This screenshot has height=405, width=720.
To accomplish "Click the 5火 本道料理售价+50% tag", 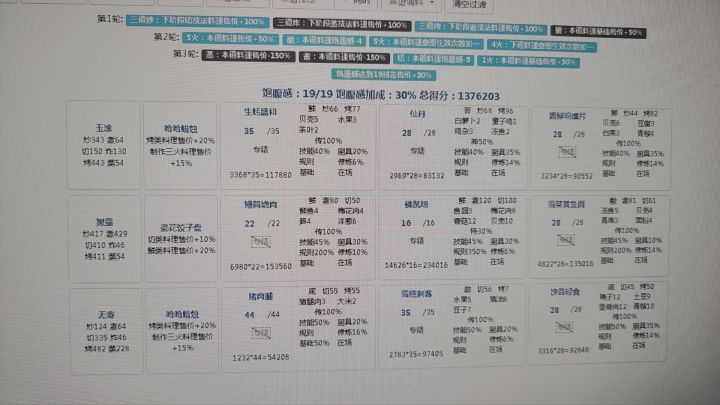I will (230, 39).
